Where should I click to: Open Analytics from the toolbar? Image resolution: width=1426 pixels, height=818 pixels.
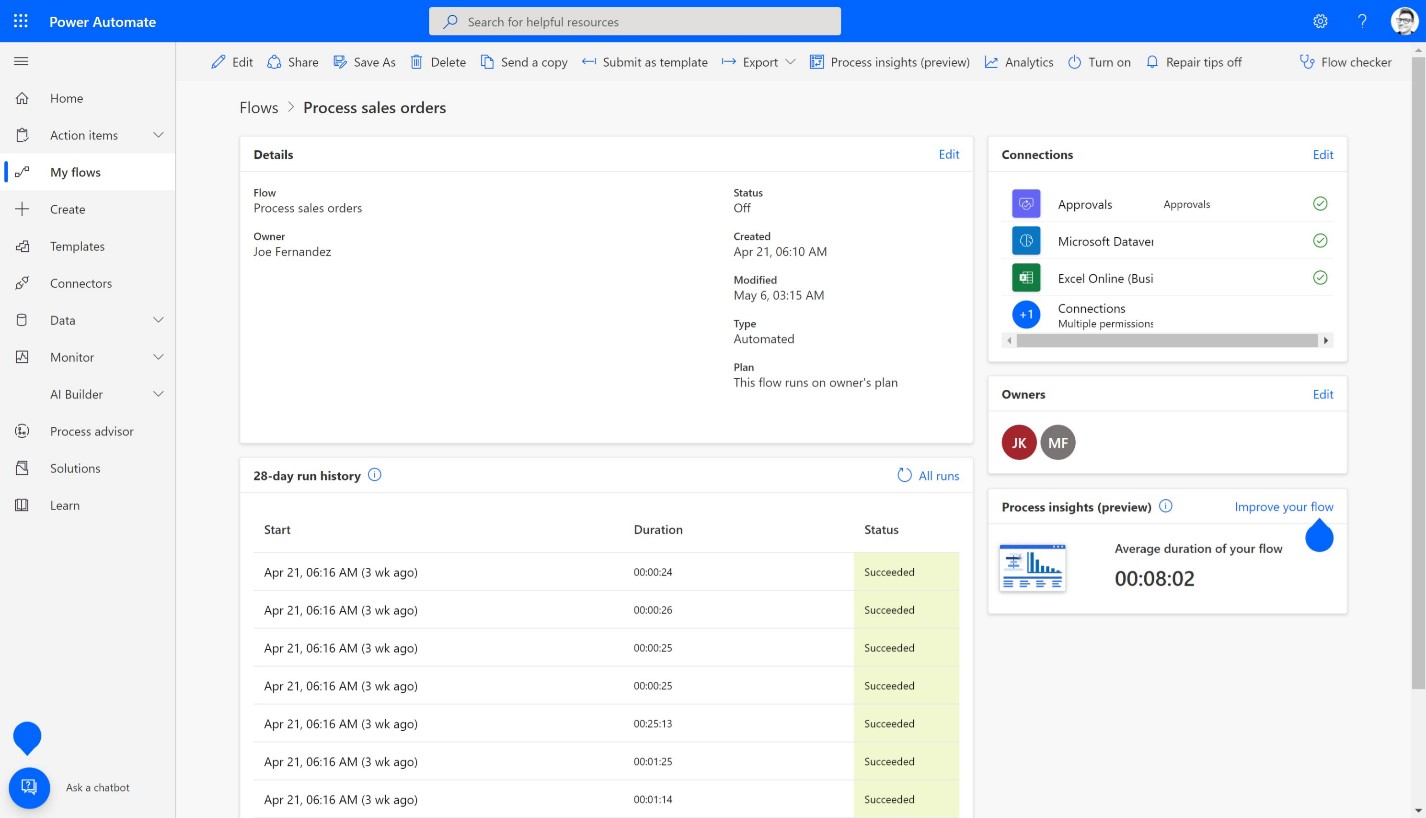click(1019, 62)
